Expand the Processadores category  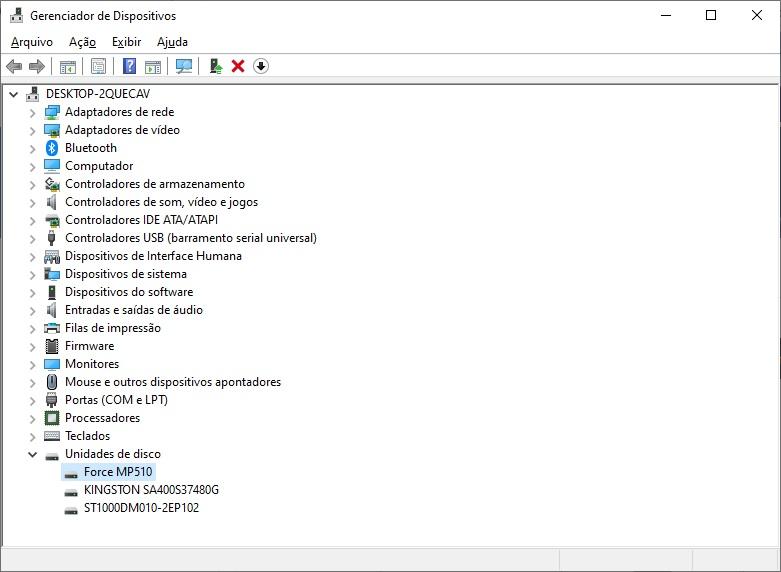click(33, 419)
